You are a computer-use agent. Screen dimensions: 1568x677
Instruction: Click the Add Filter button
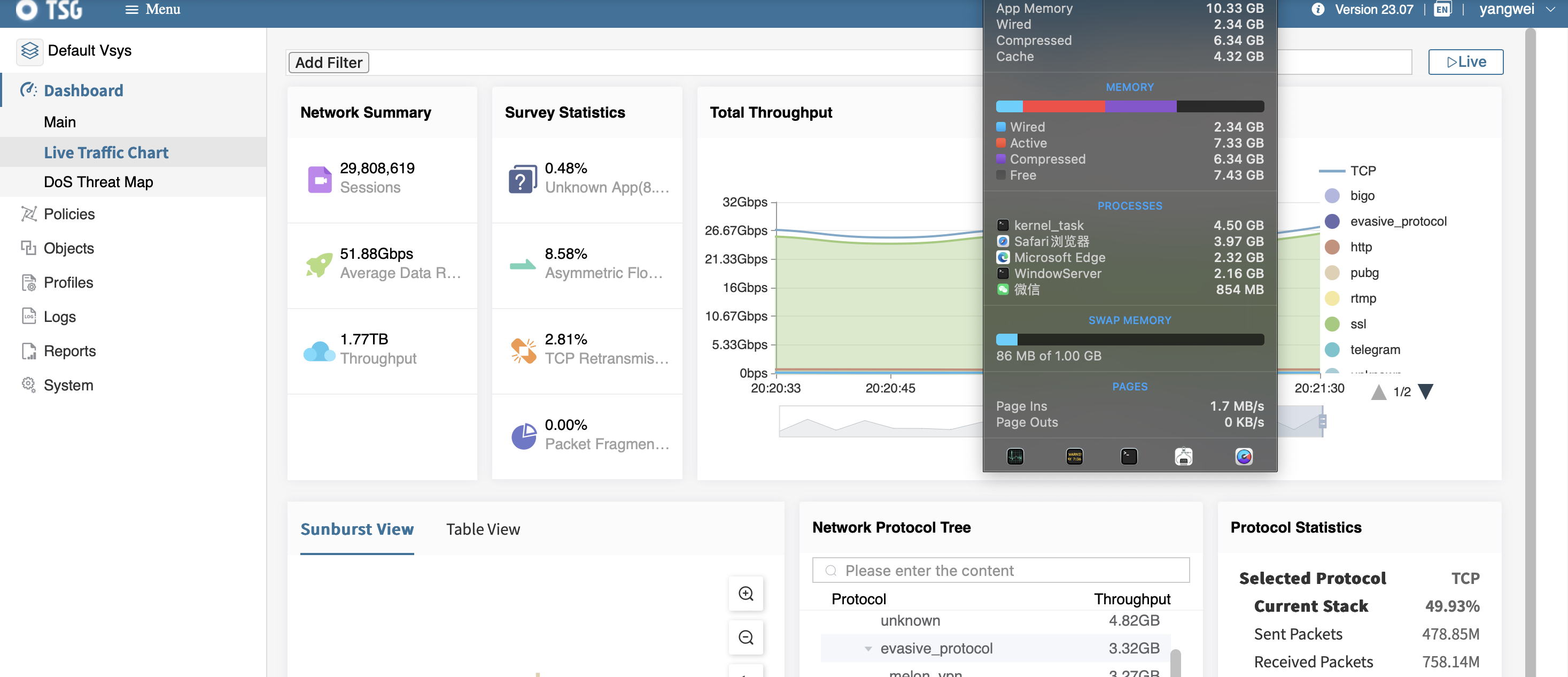[x=329, y=63]
